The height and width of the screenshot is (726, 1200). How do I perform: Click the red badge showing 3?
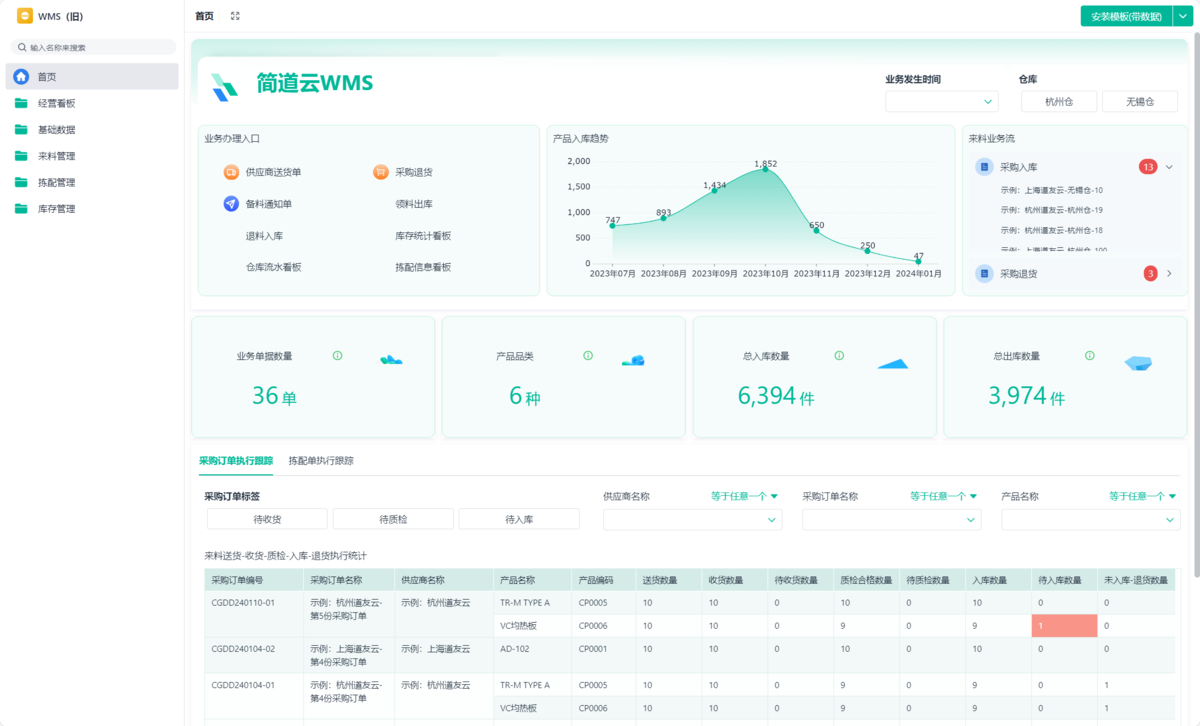click(1150, 273)
